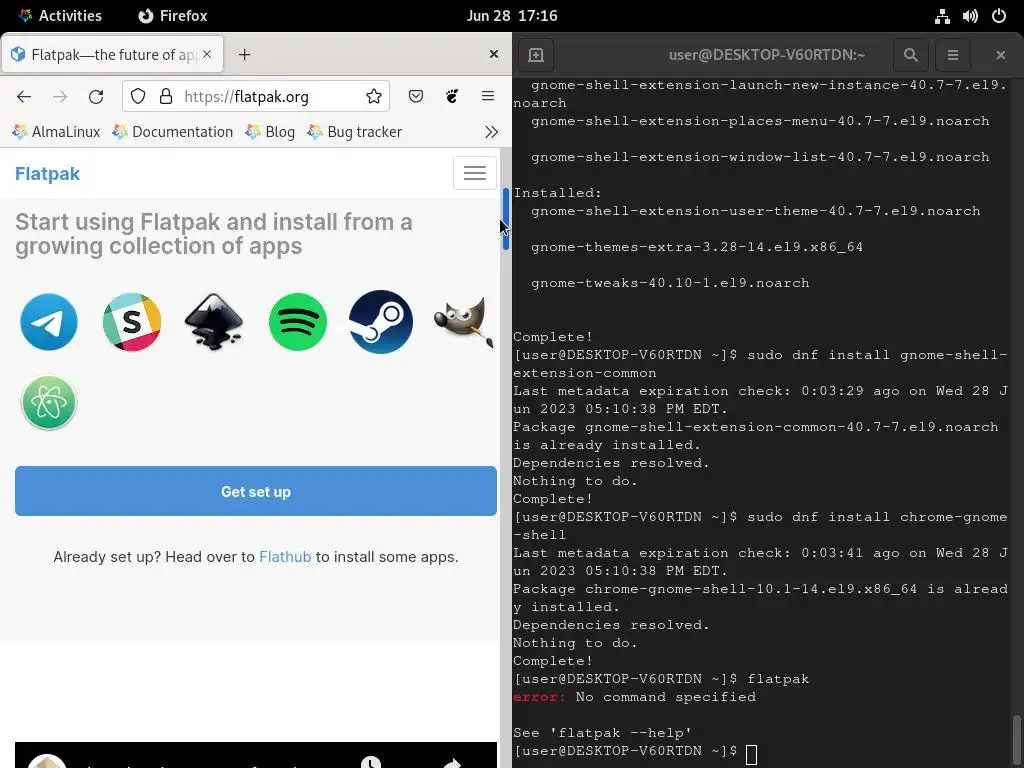Show more bookmarks chevron
This screenshot has height=768, width=1024.
tap(491, 132)
